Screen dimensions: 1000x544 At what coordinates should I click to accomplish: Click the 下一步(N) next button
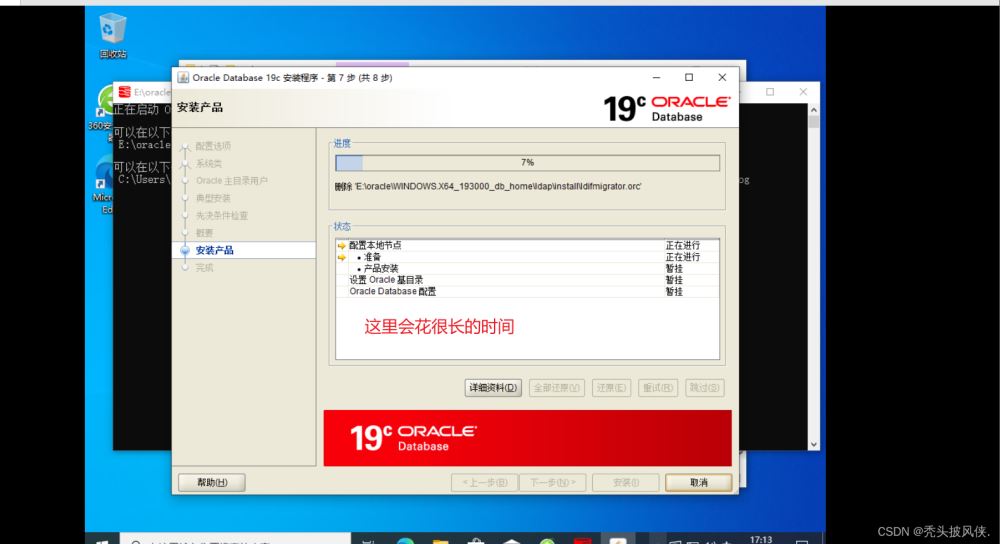click(x=552, y=483)
